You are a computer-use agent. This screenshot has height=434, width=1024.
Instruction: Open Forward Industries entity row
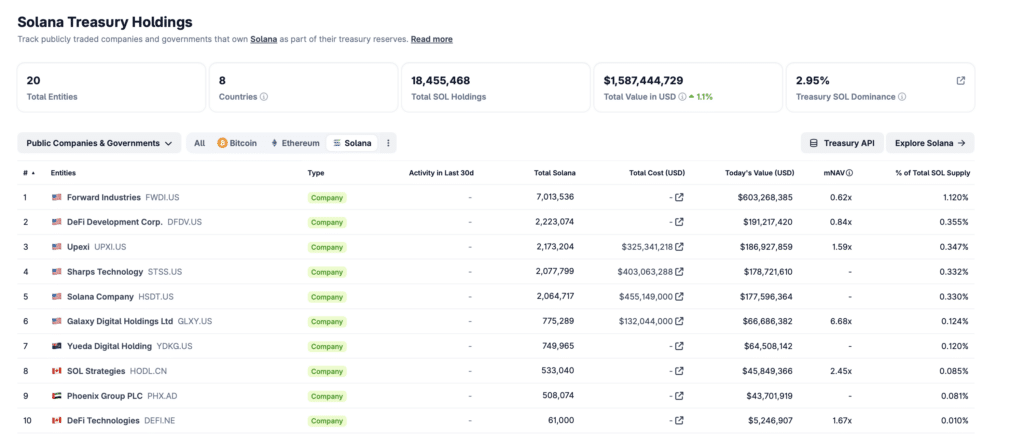click(496, 197)
